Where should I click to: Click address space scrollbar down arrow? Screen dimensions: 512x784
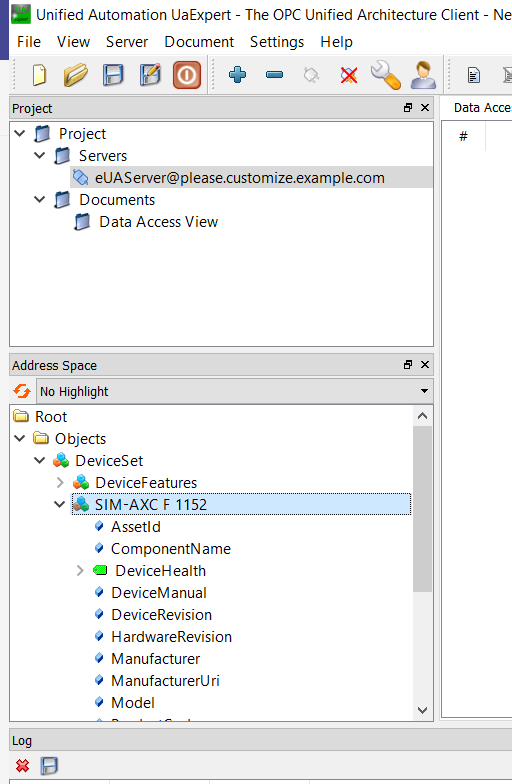tap(422, 710)
